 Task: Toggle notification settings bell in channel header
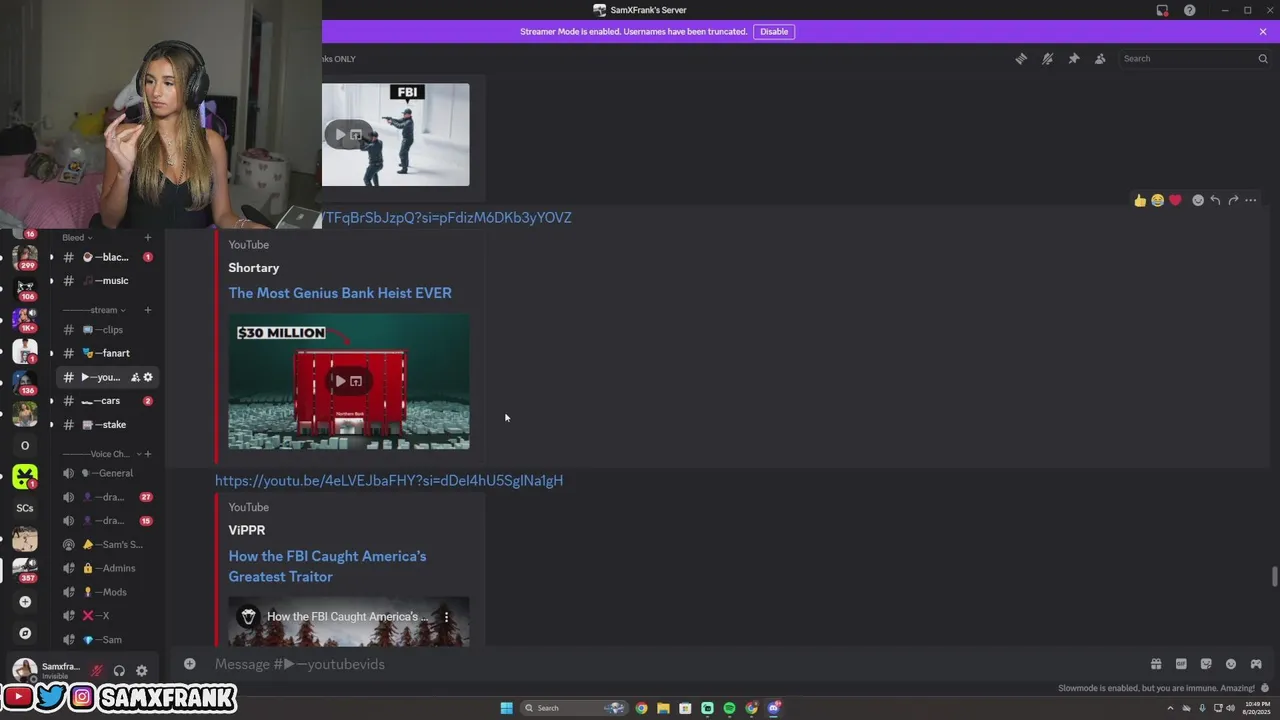(1047, 59)
